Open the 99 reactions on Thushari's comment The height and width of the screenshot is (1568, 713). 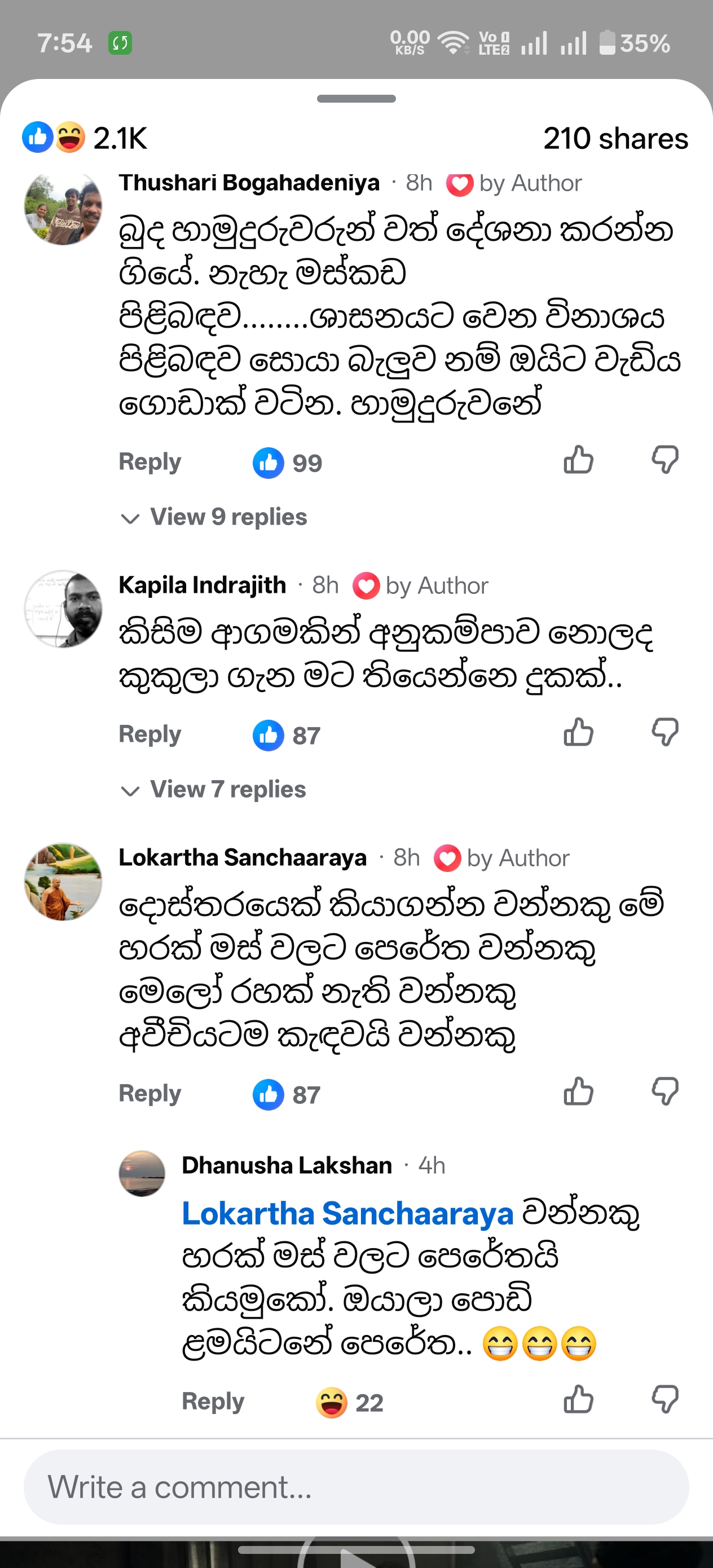click(x=287, y=463)
